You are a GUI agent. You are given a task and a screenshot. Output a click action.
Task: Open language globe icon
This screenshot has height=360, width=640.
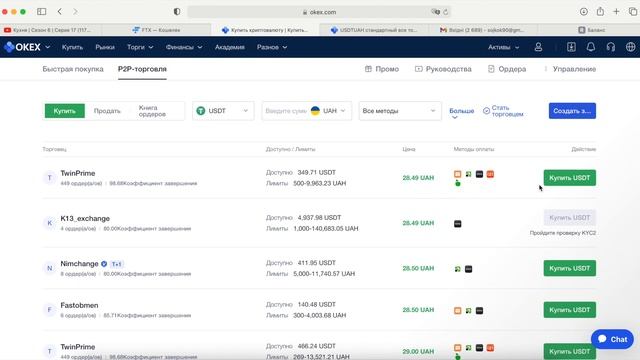point(630,47)
